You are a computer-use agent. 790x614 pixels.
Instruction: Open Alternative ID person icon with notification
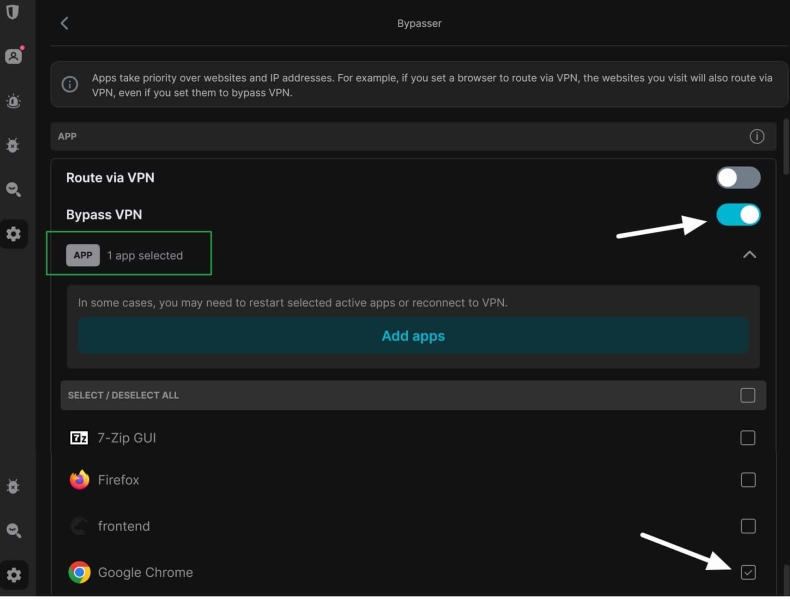(13, 56)
